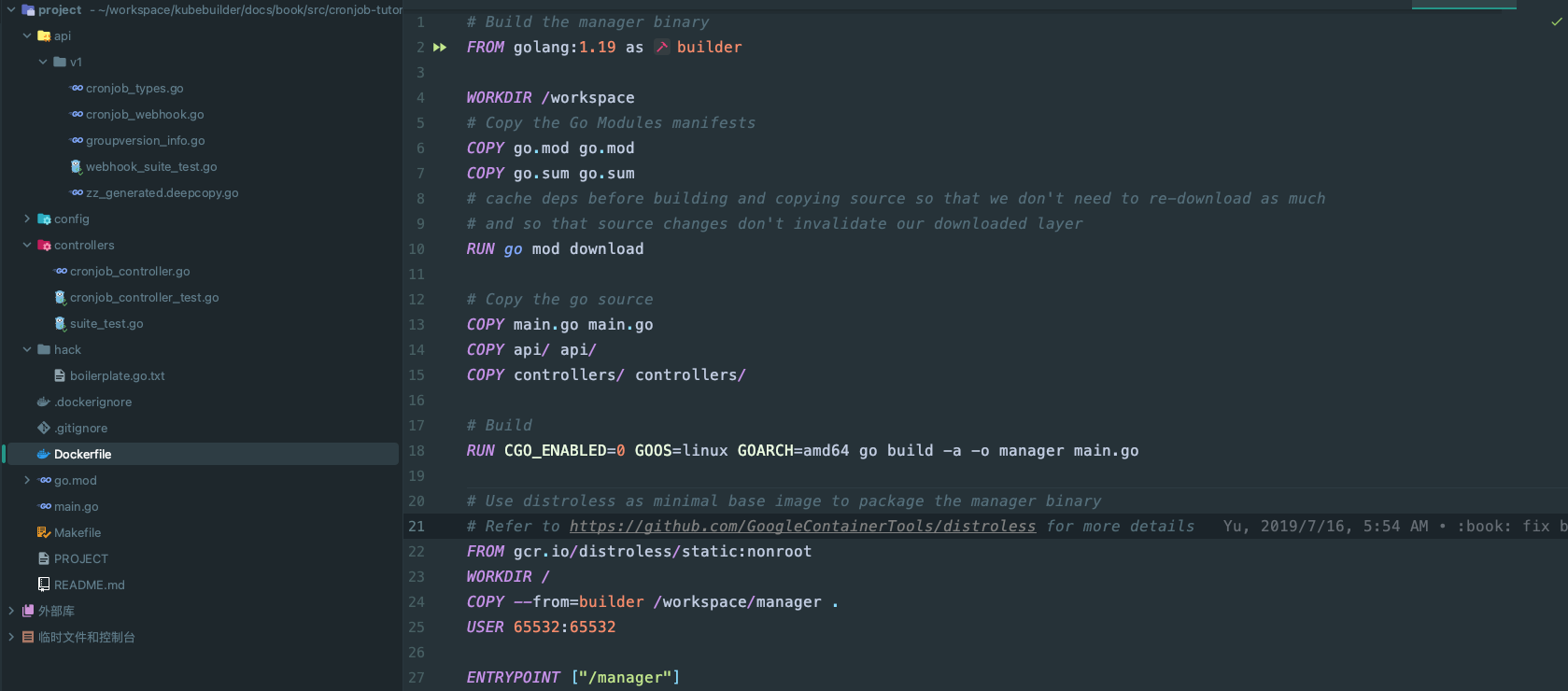Click the scratches 临时文件和控制台 icon
This screenshot has width=1568, height=691.
click(28, 637)
